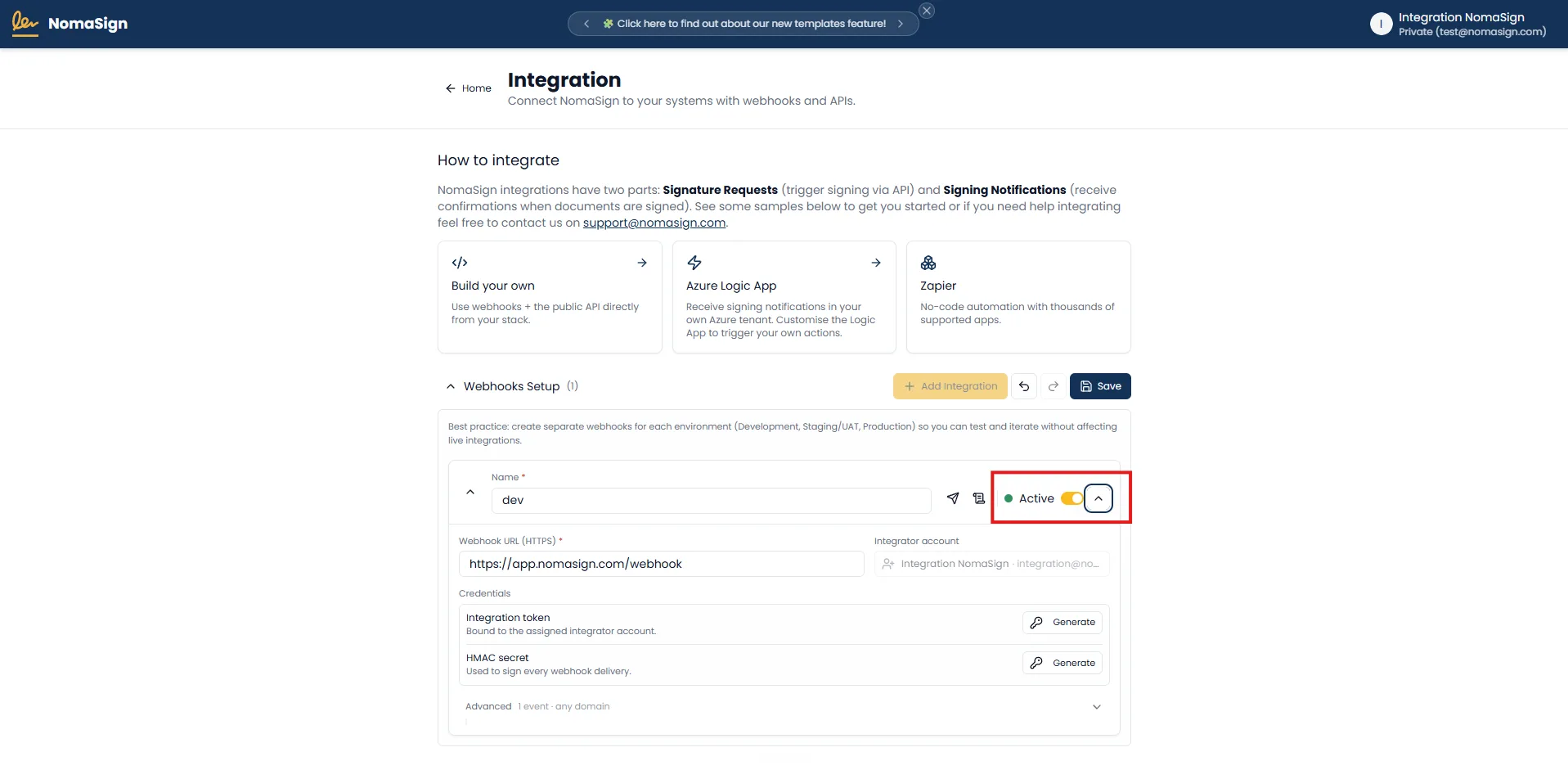Open the webhook delivery logs icon
The height and width of the screenshot is (770, 1568).
tap(979, 498)
